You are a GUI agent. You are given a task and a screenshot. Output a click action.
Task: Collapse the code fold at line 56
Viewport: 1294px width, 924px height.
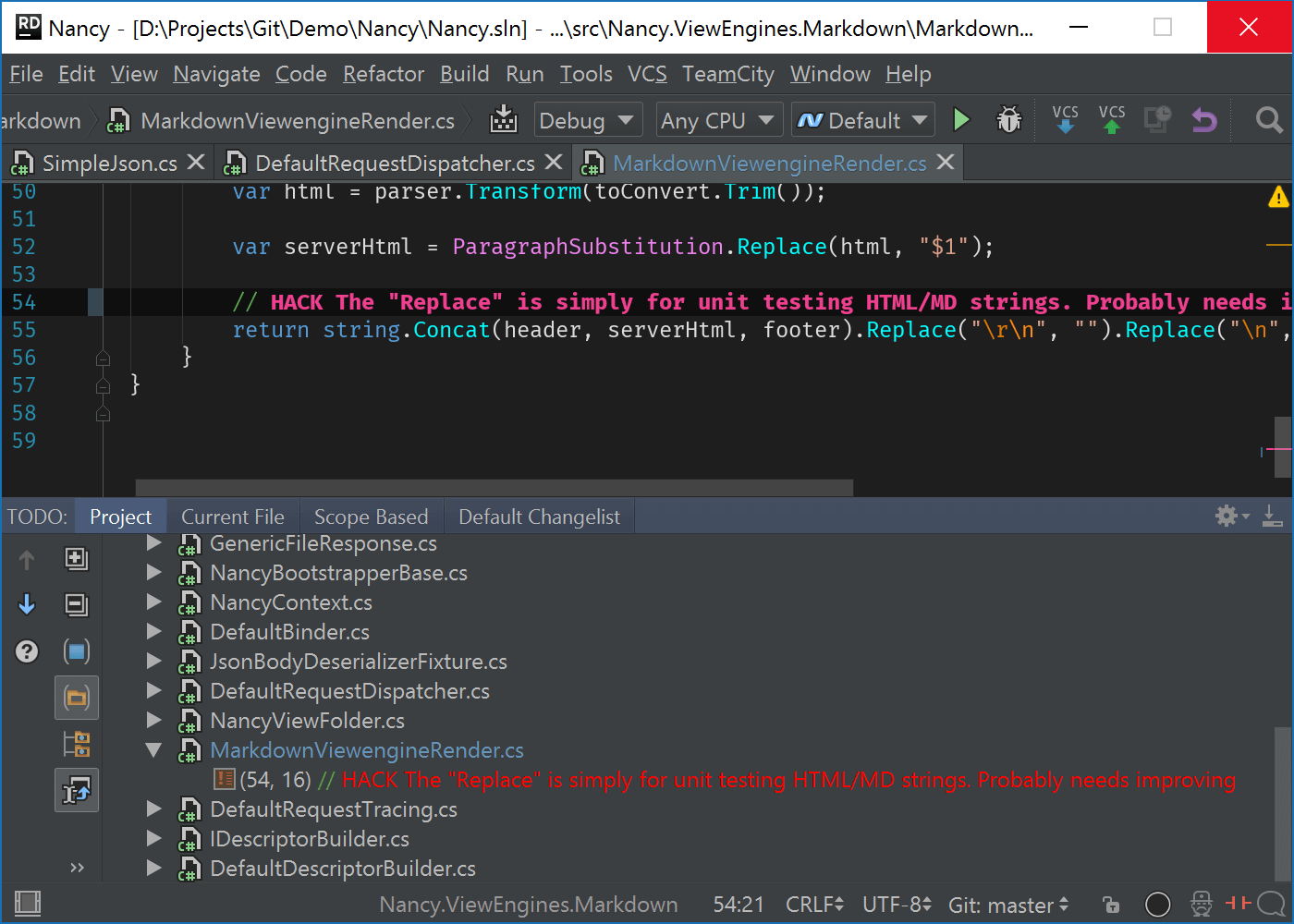[103, 358]
